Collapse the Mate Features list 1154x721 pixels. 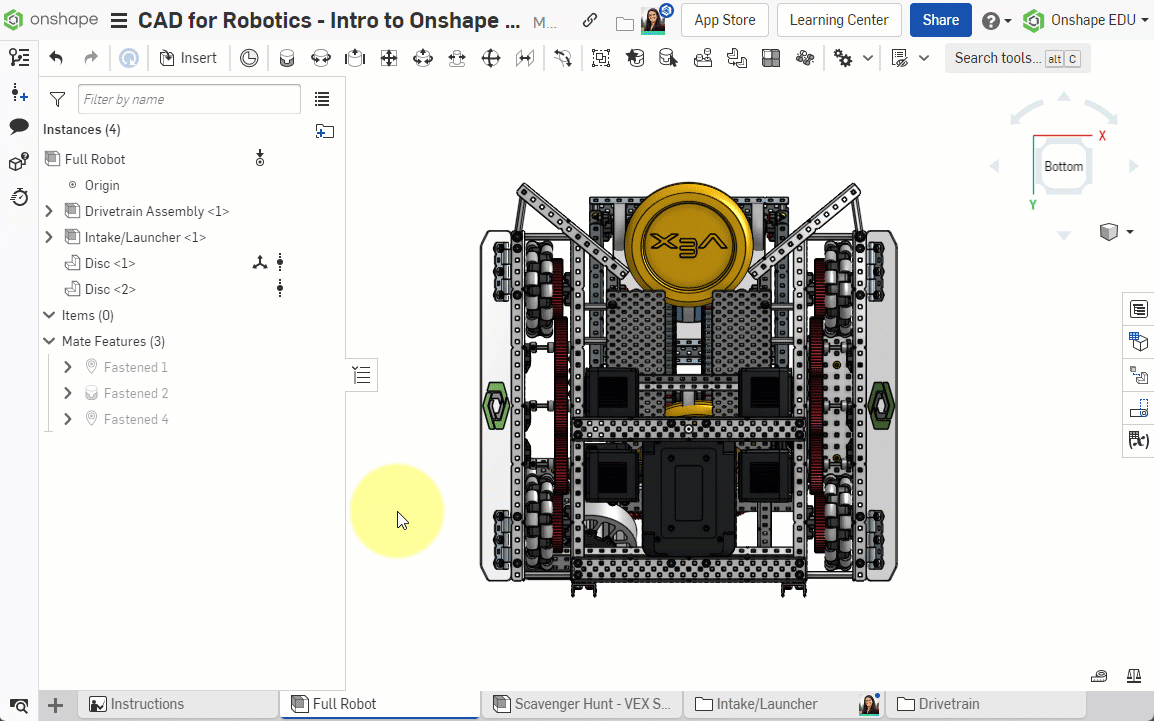coord(48,341)
